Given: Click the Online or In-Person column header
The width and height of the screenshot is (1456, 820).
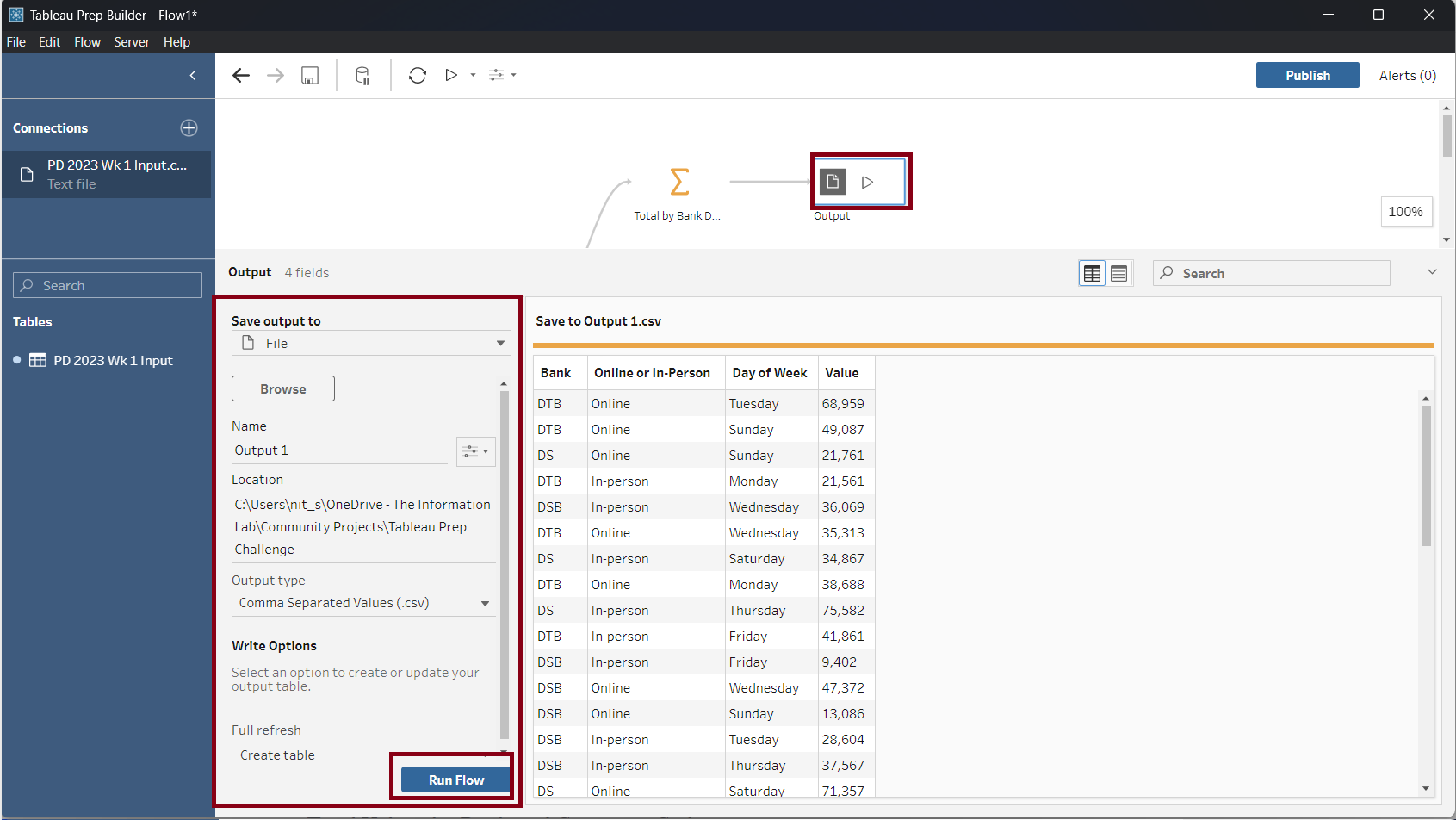Looking at the screenshot, I should pyautogui.click(x=656, y=374).
